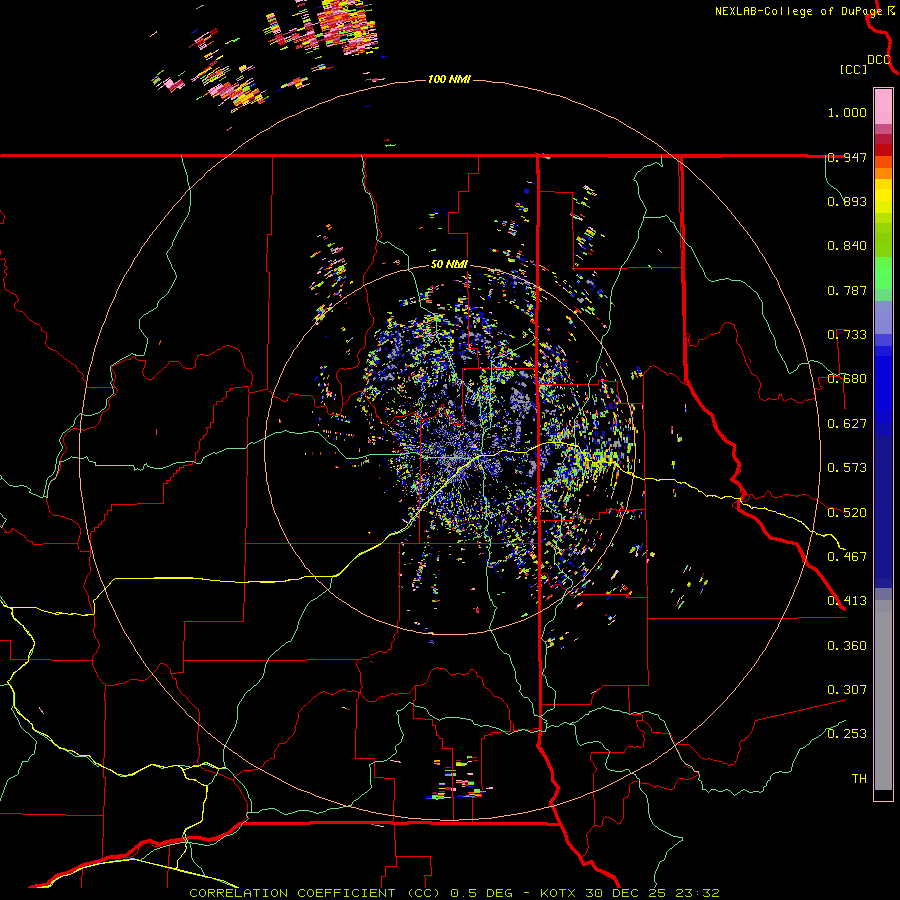This screenshot has height=900, width=900.
Task: Click the 0.680 color scale value
Action: [847, 379]
